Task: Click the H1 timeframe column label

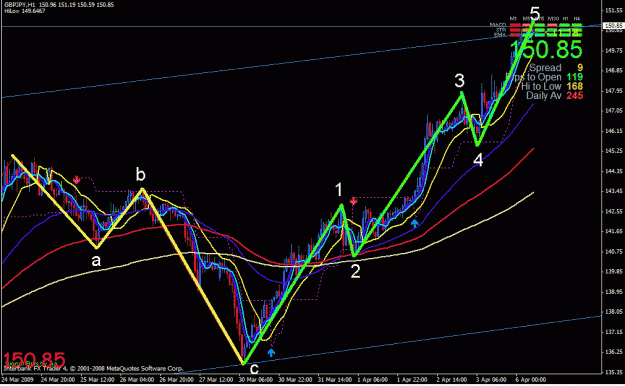Action: tap(566, 18)
